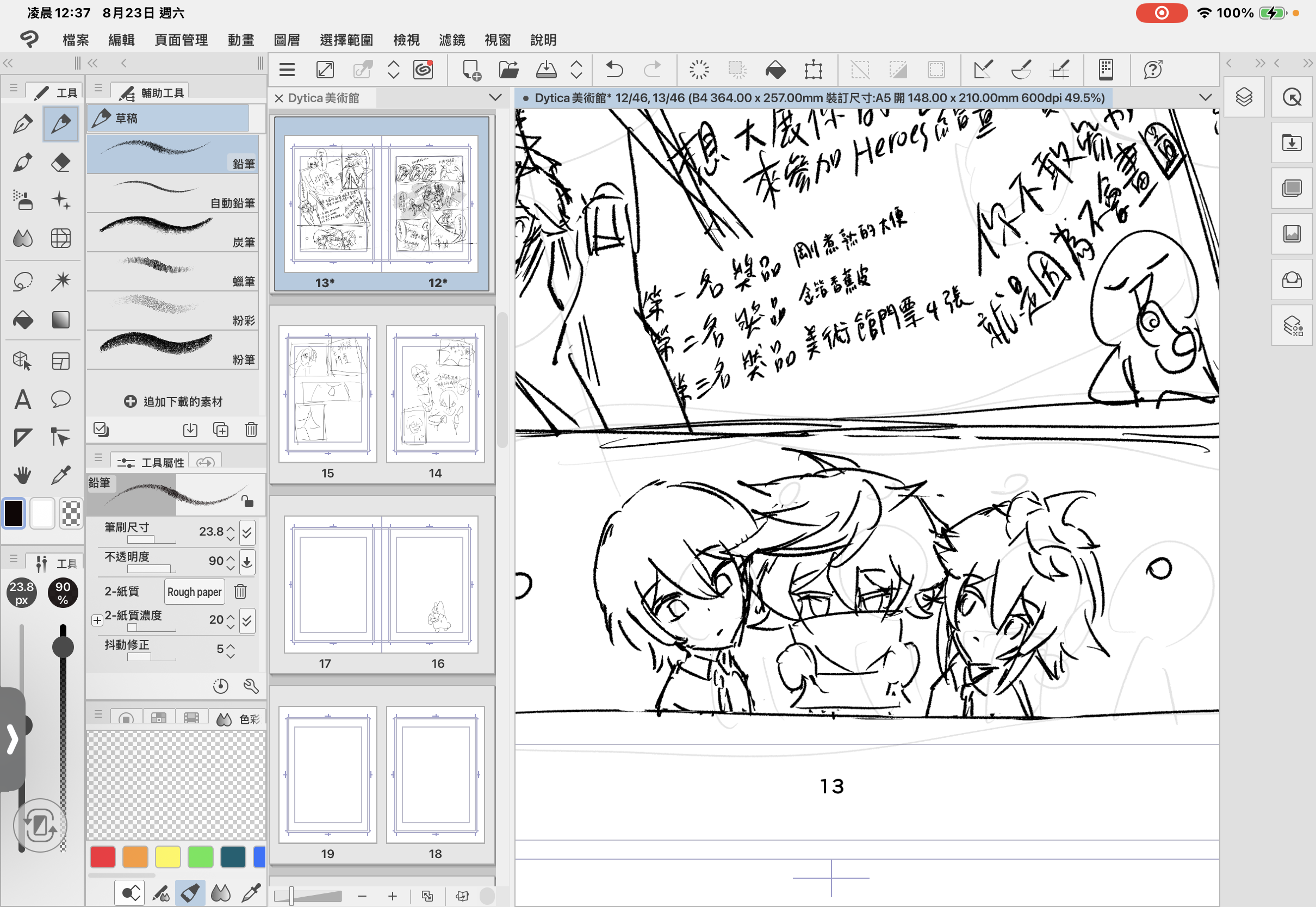Open the brush size dynamics dropdown
1316x907 pixels.
coord(247,532)
